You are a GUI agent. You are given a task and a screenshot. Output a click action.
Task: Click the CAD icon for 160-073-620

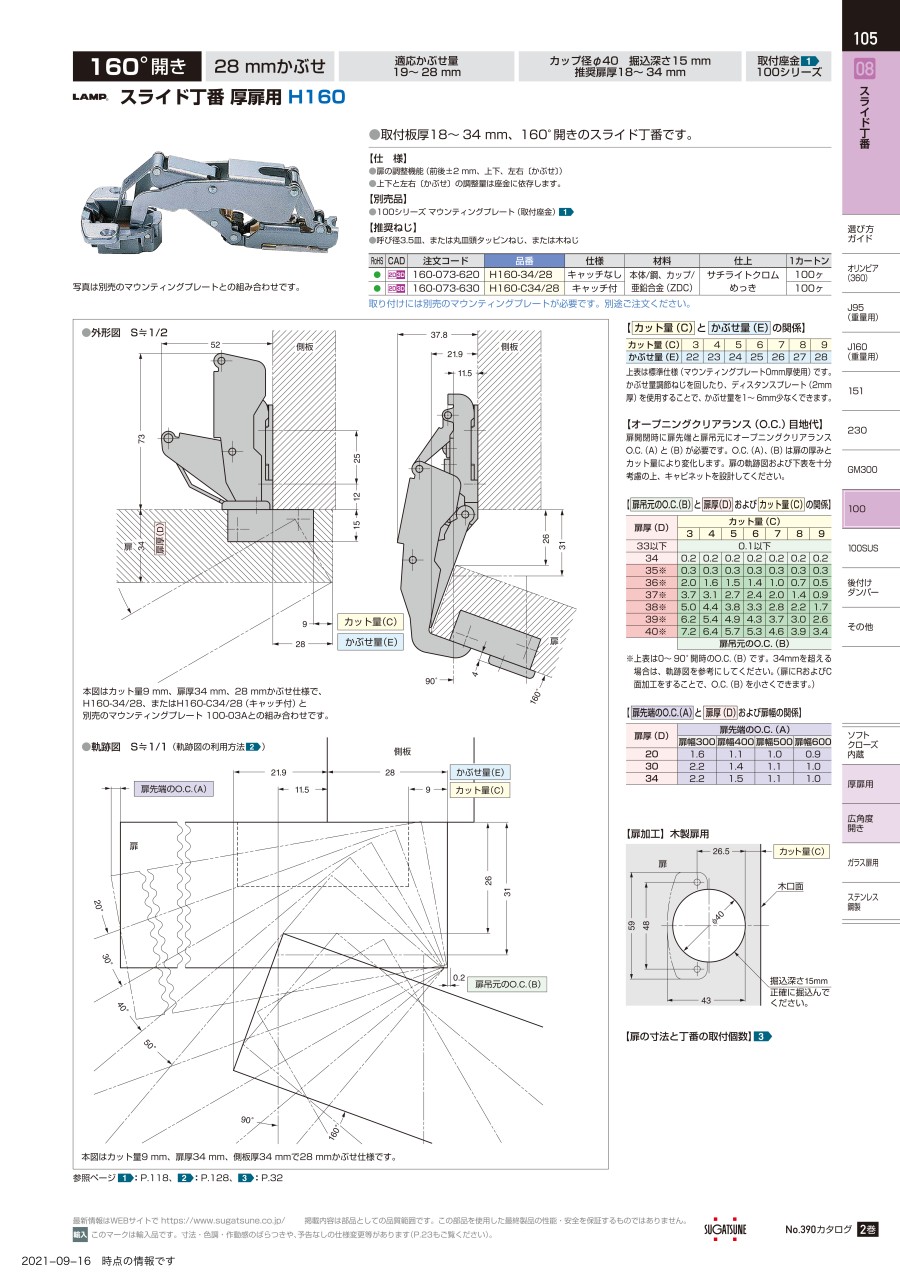tap(396, 273)
